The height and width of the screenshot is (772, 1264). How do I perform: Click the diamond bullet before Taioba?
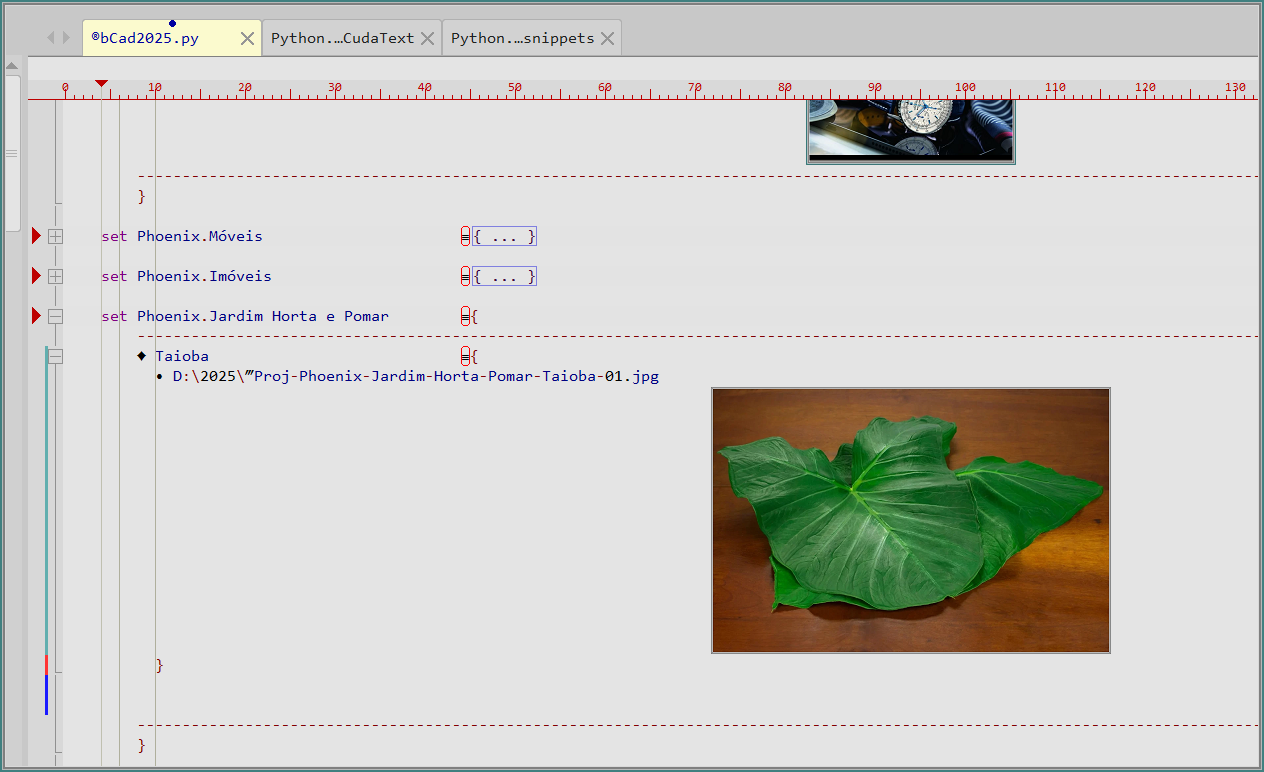point(142,356)
